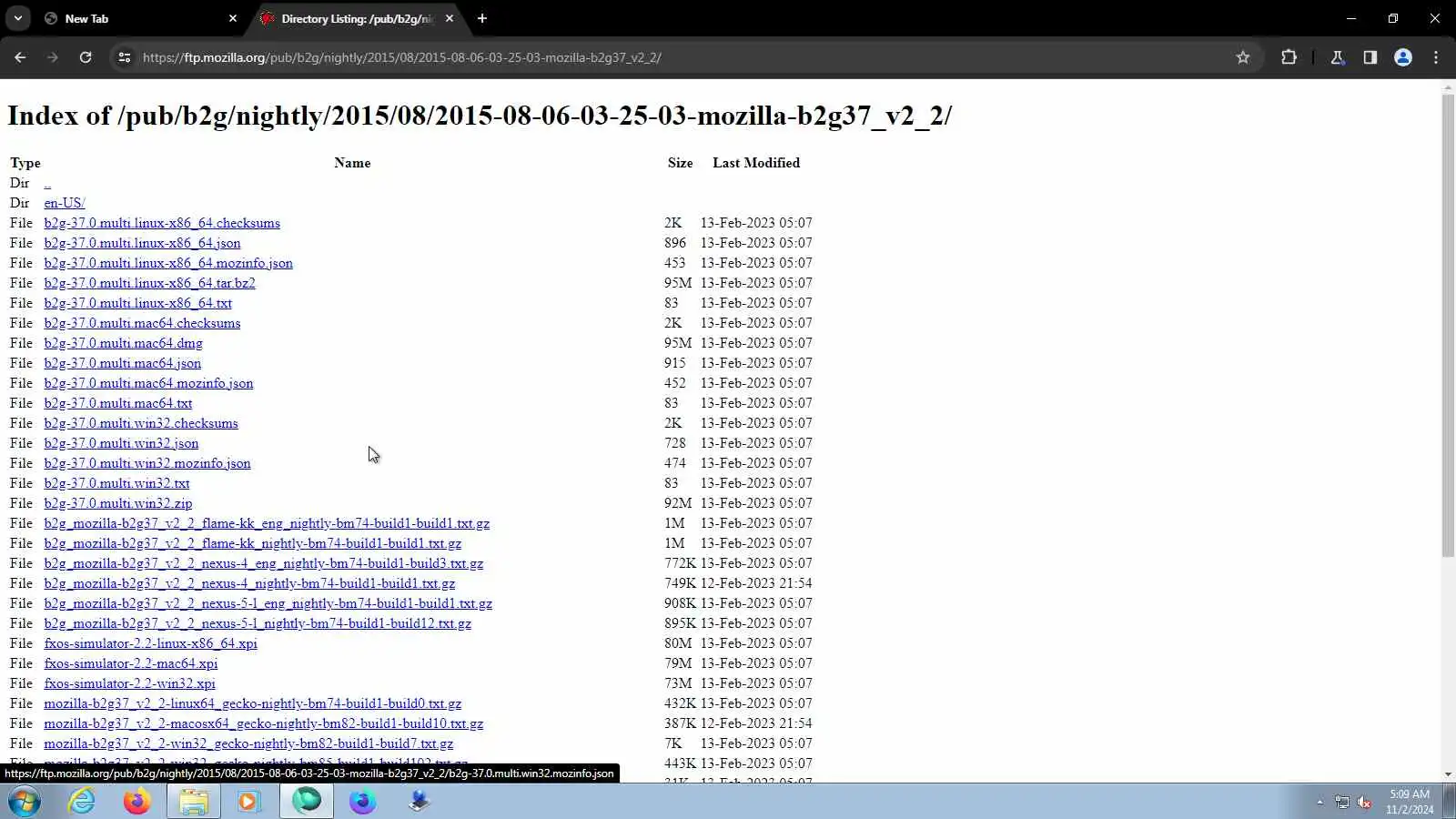1456x819 pixels.
Task: Open the profile avatar menu
Action: pos(1403,57)
